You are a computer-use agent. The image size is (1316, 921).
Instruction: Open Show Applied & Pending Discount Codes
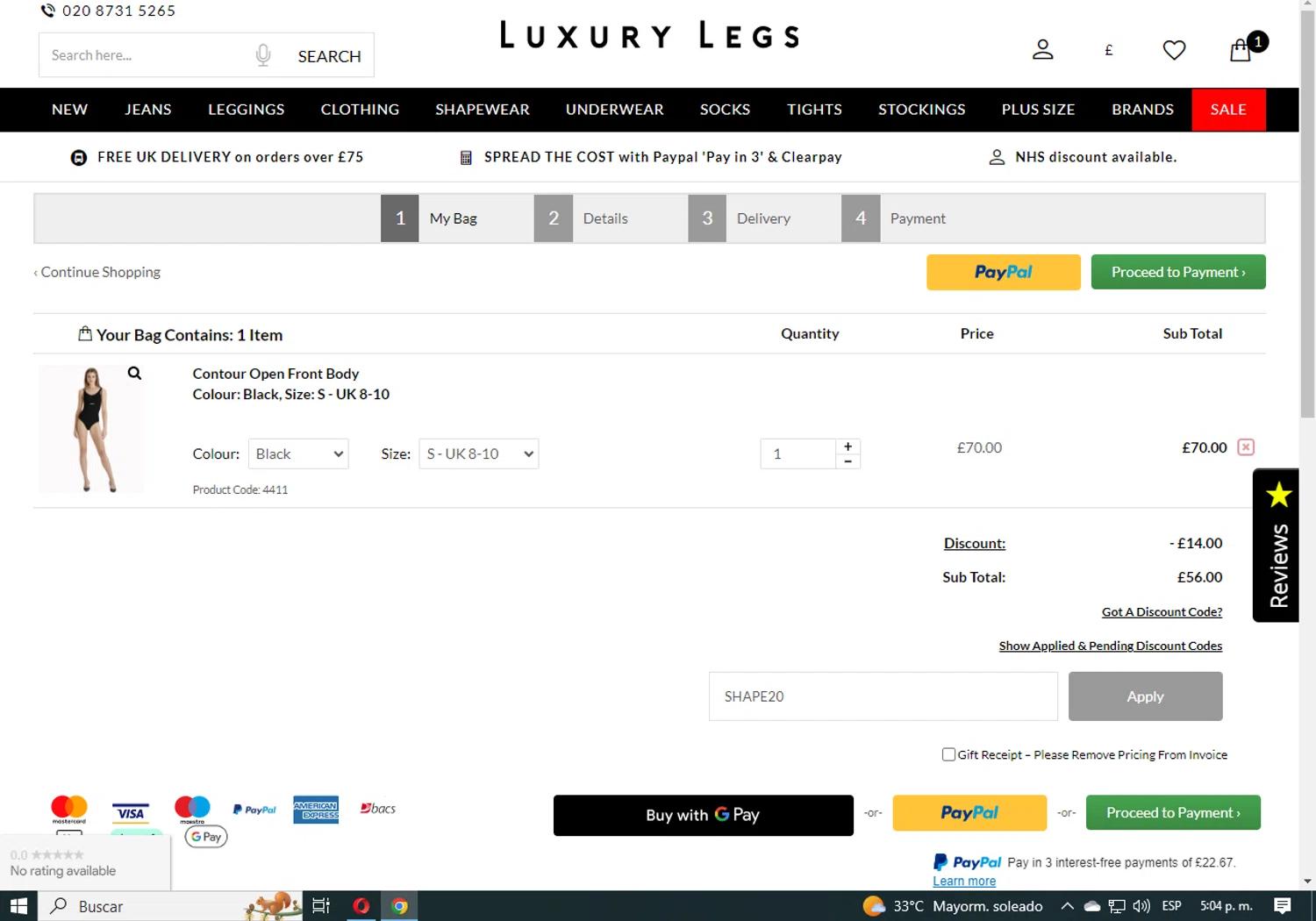(x=1110, y=646)
